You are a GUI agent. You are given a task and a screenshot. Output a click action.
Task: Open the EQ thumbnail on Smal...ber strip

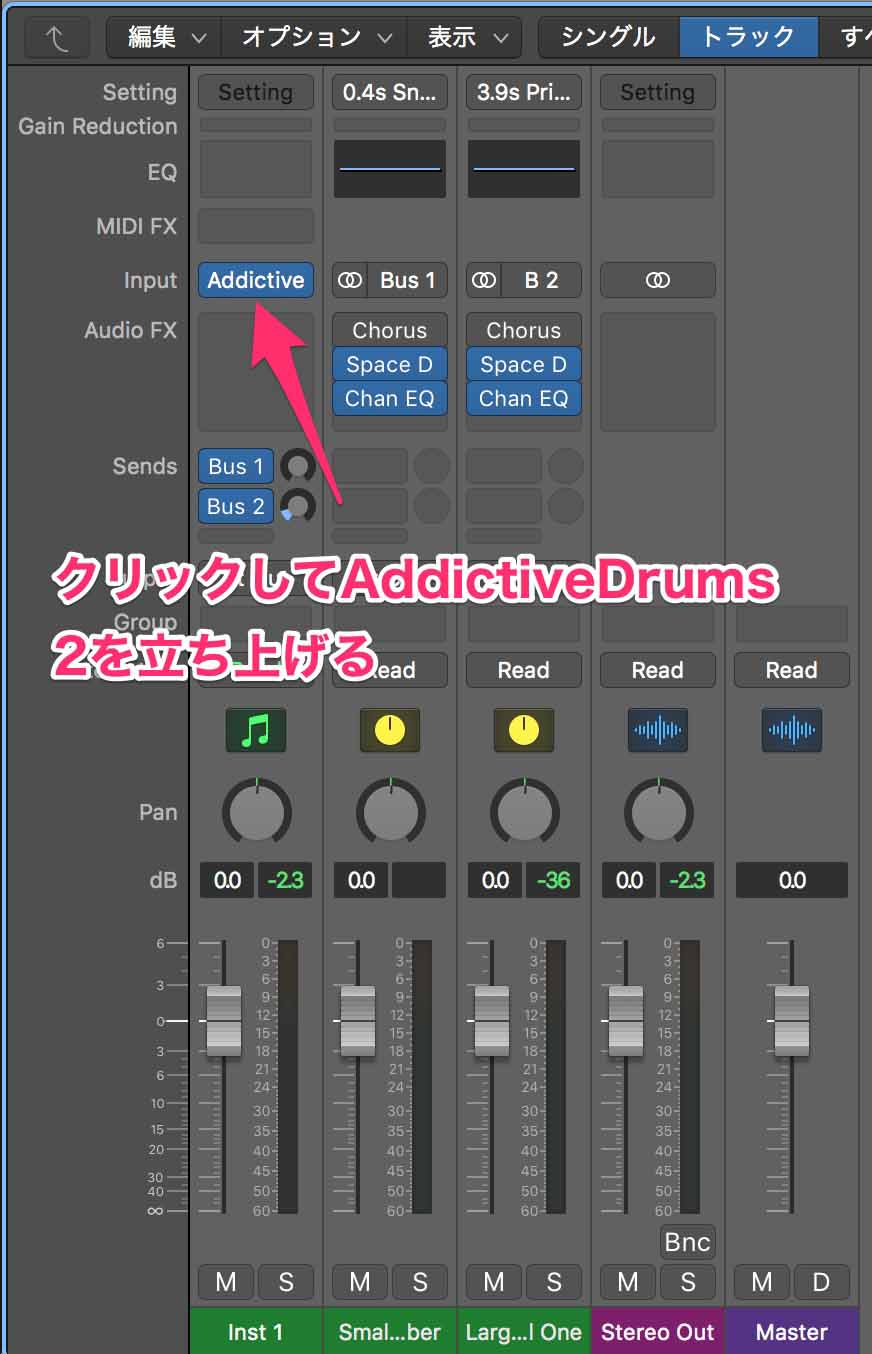(x=390, y=168)
